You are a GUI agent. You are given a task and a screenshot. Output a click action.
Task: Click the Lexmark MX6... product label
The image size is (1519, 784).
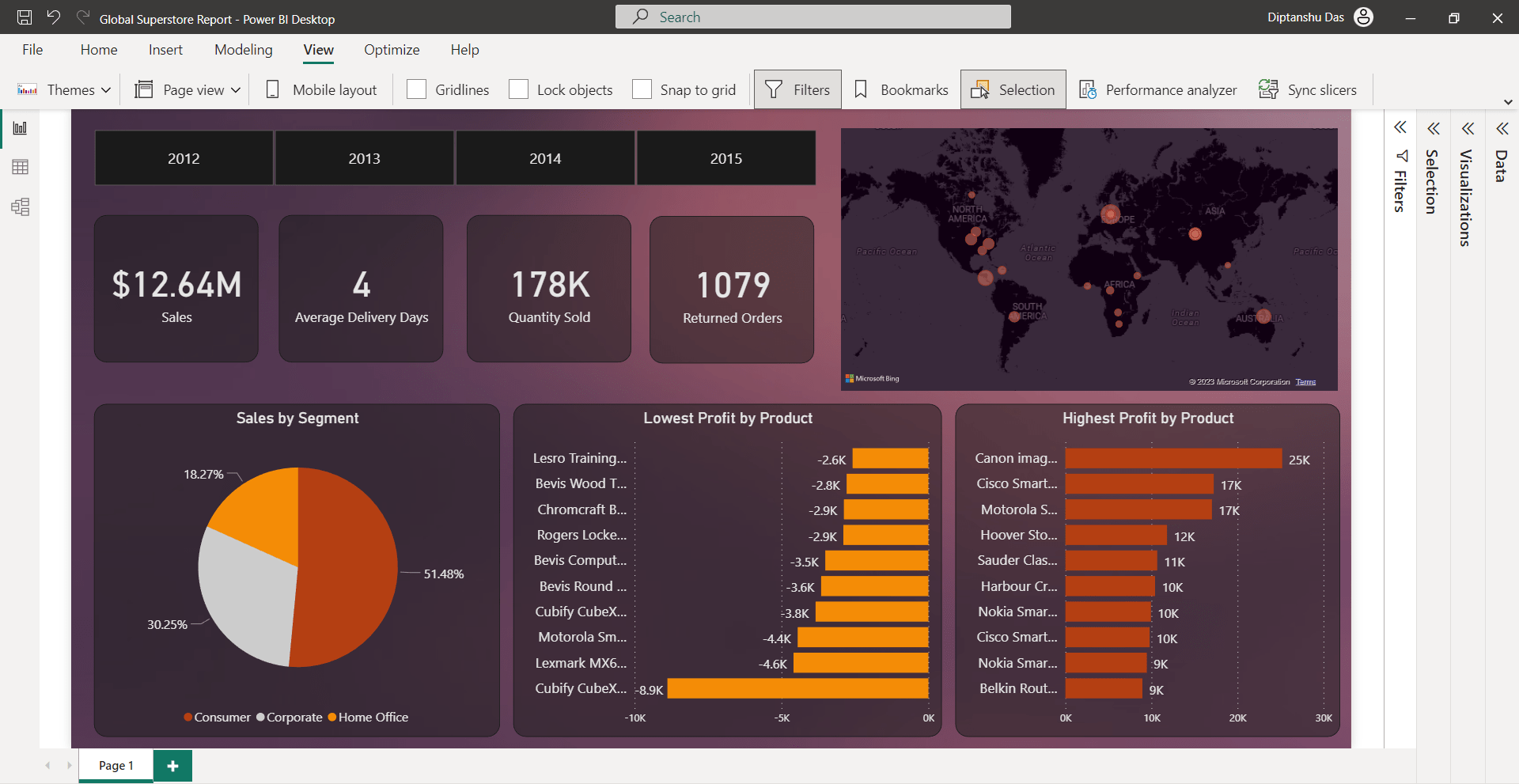pyautogui.click(x=581, y=664)
